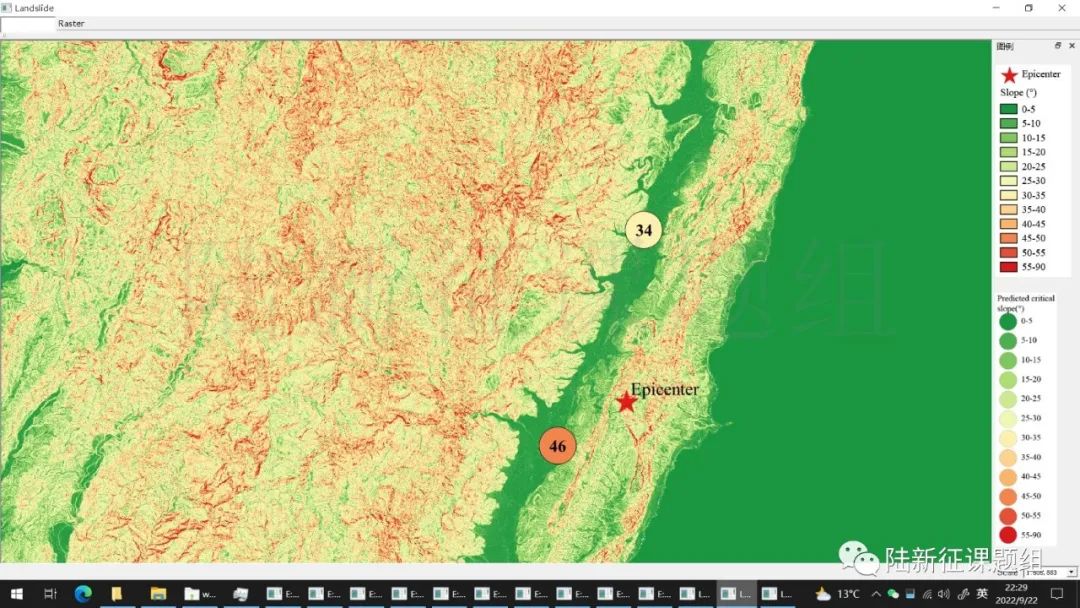Image resolution: width=1080 pixels, height=608 pixels.
Task: Switch input language via 英 indicator
Action: click(x=982, y=594)
